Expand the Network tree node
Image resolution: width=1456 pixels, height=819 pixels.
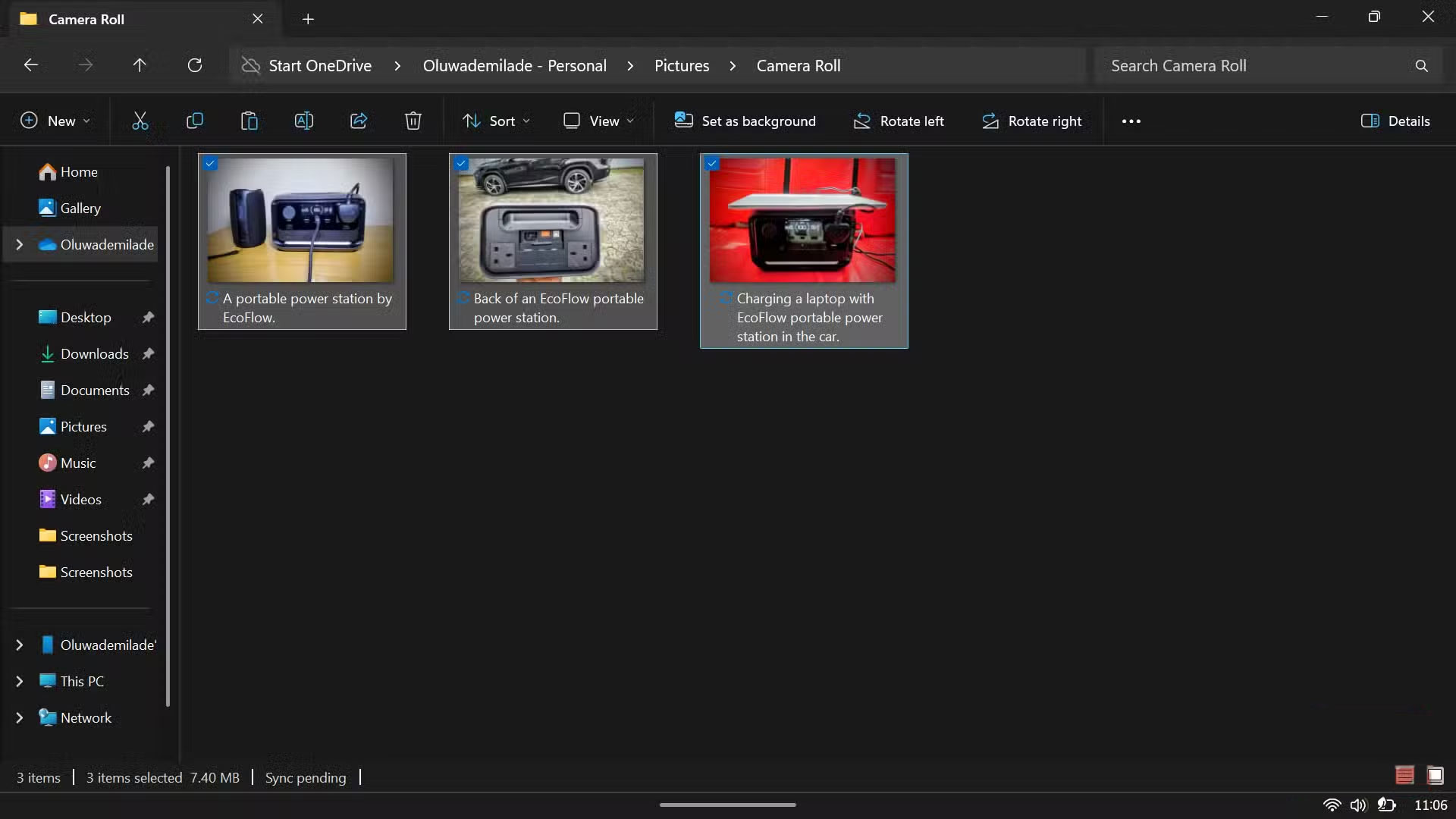(20, 717)
